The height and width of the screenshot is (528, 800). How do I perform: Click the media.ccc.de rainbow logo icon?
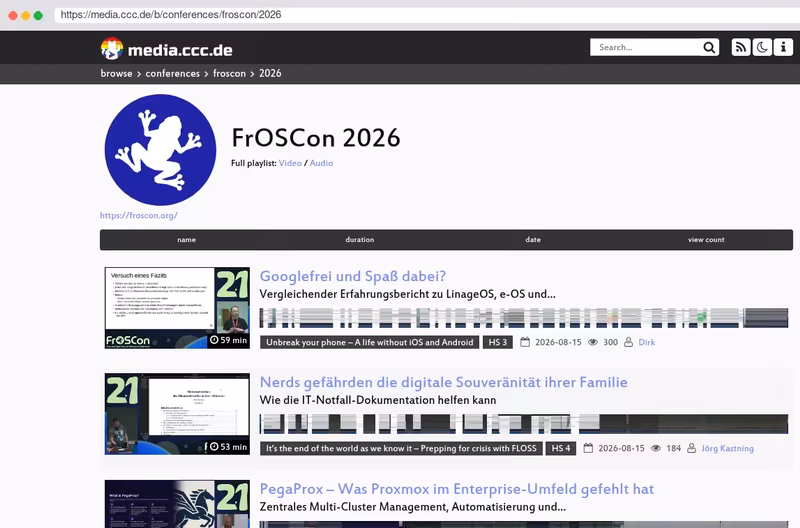pyautogui.click(x=112, y=49)
